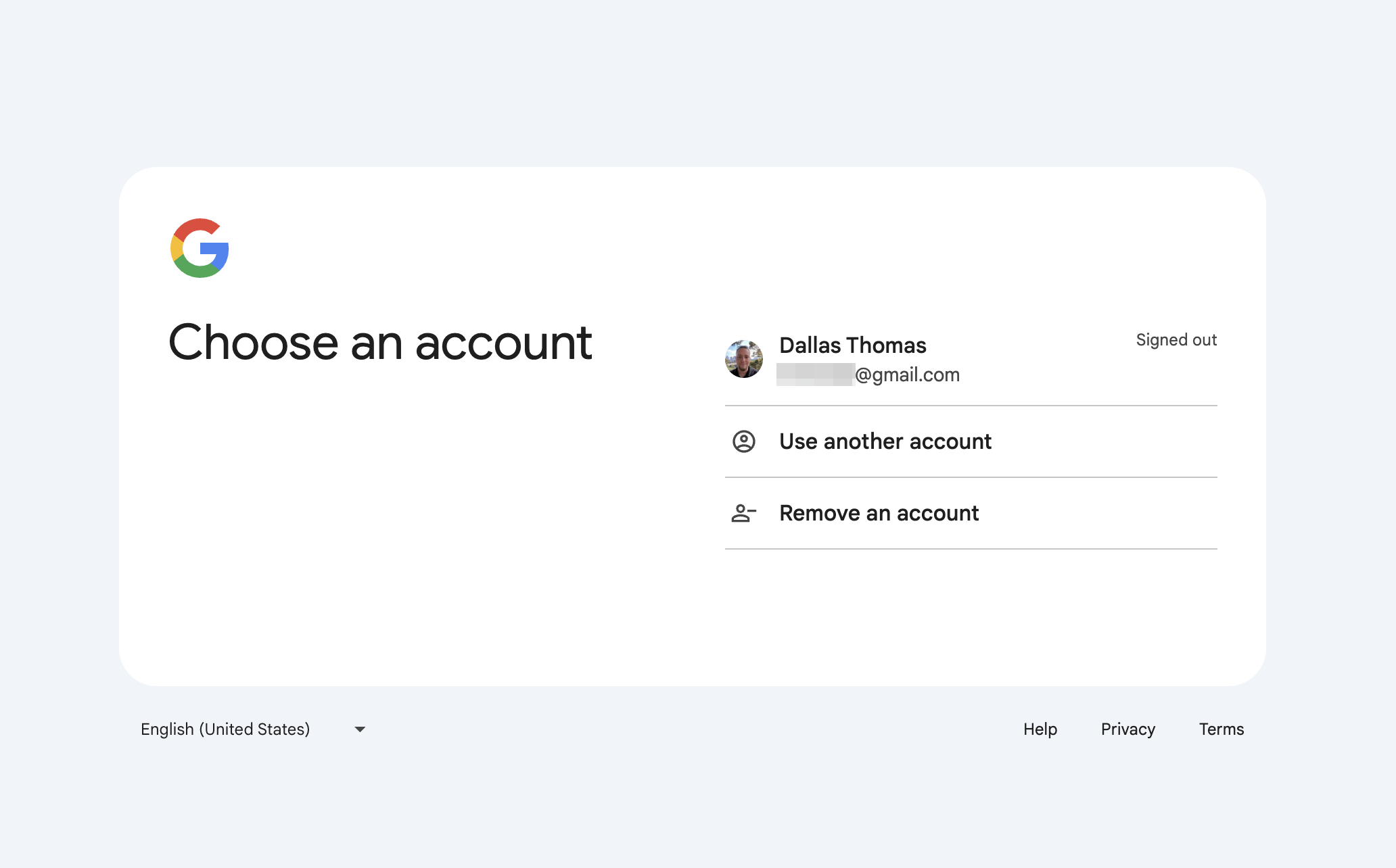Choose Use another account
This screenshot has width=1396, height=868.
tap(885, 441)
